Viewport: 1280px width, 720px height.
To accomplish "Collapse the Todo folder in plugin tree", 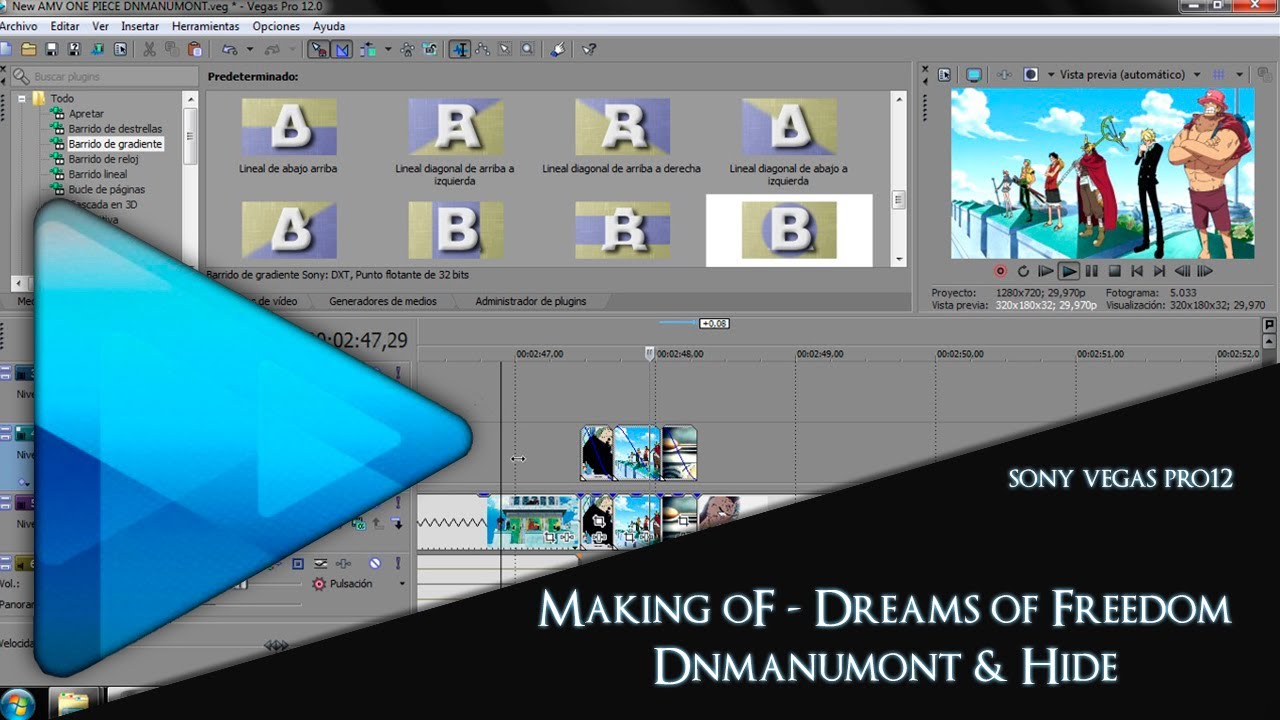I will coord(20,98).
